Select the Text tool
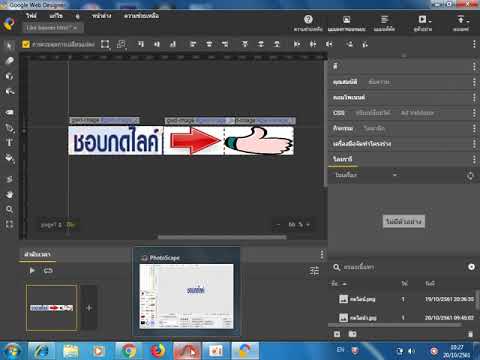The height and width of the screenshot is (360, 480). point(9,143)
